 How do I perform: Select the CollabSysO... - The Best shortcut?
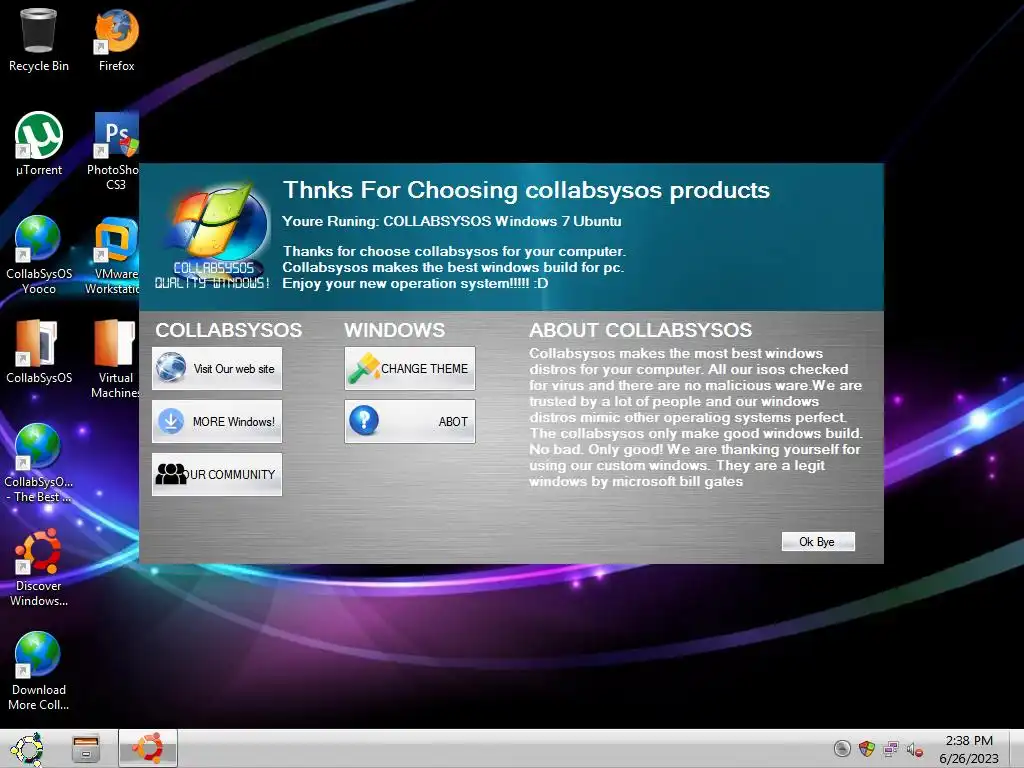39,463
